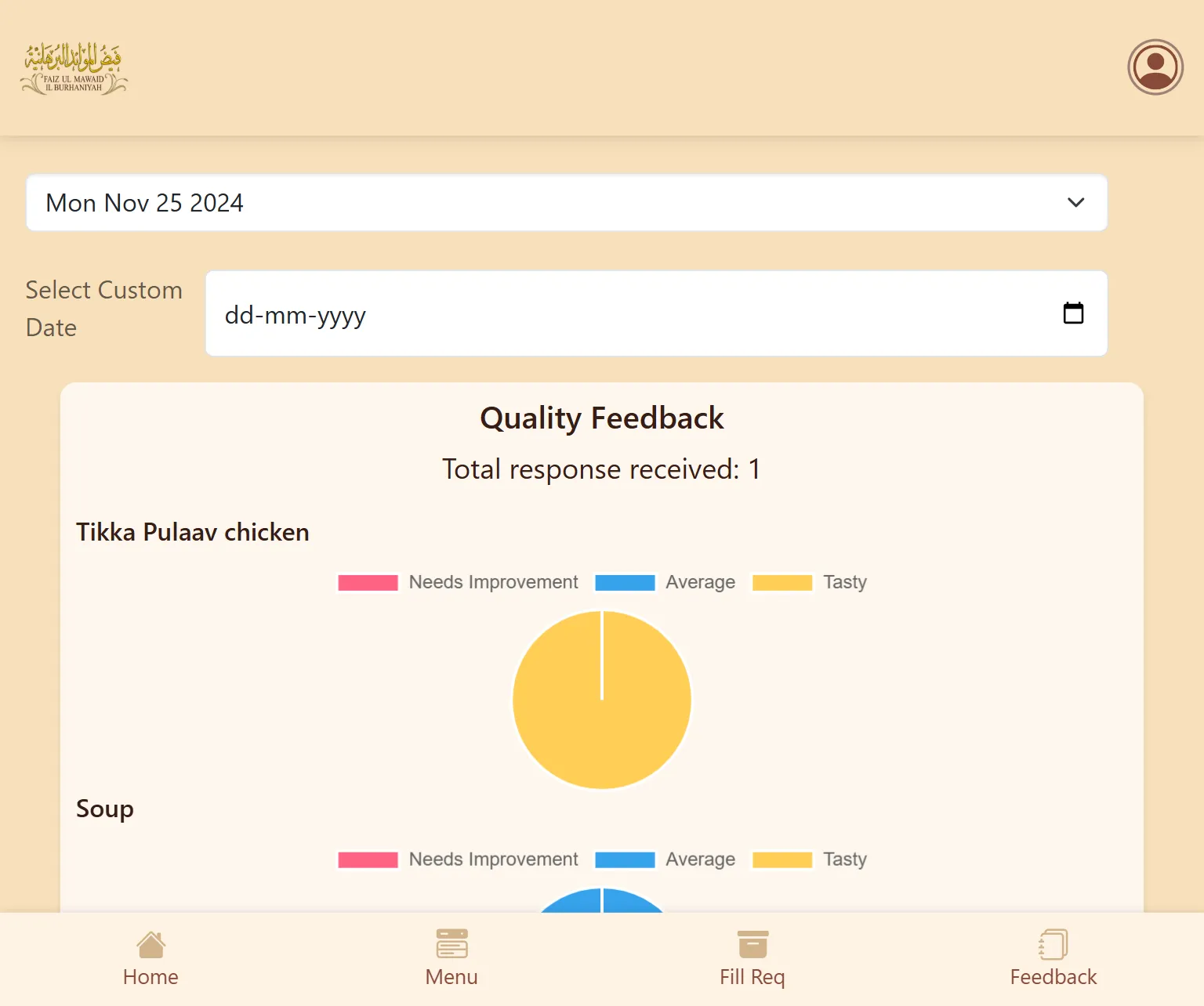Toggle Tasty swatch in Soup legend
The height and width of the screenshot is (1006, 1204).
click(x=782, y=860)
